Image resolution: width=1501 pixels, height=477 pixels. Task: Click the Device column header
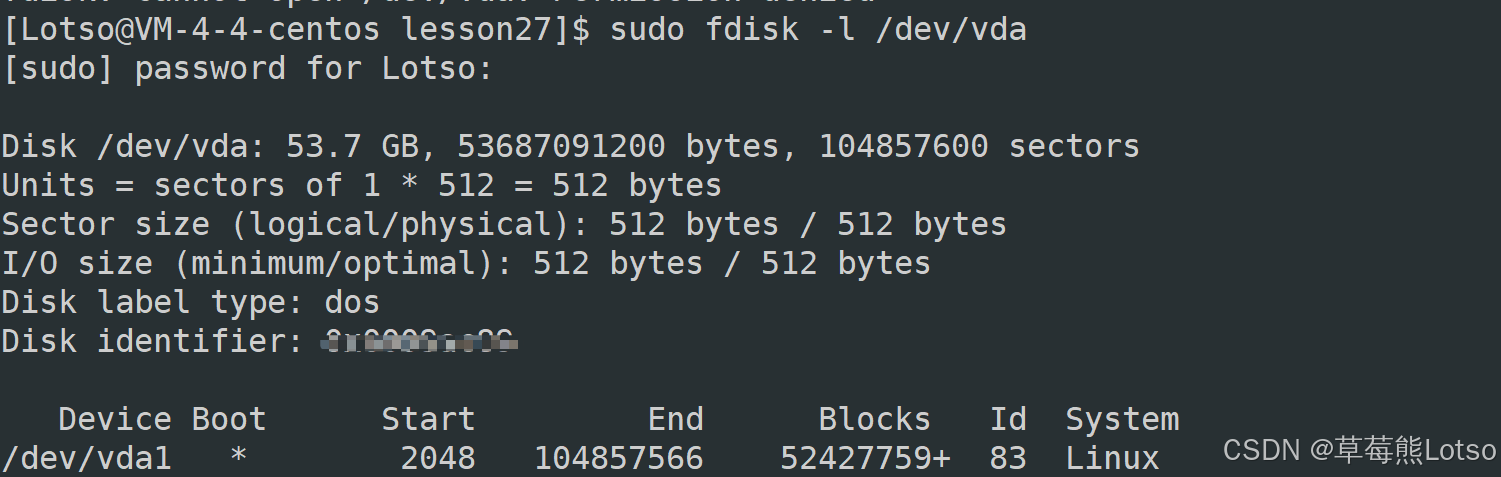coord(114,419)
